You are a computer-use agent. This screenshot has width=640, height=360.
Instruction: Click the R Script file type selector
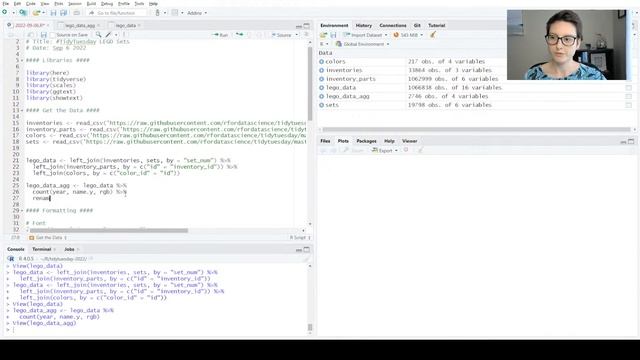click(300, 238)
